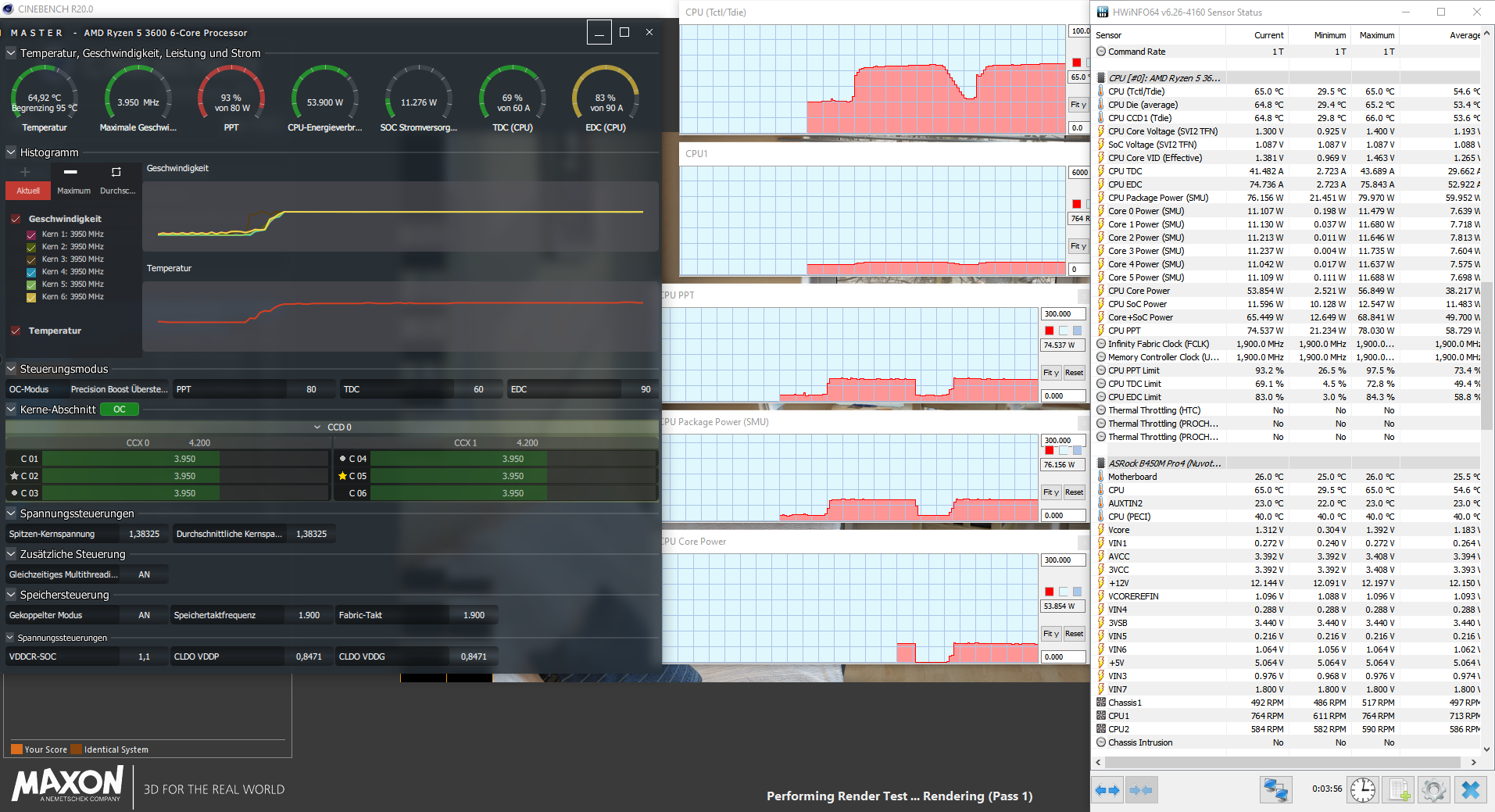
Task: Click Fit y in the CPU1 fan graph
Action: point(1078,246)
